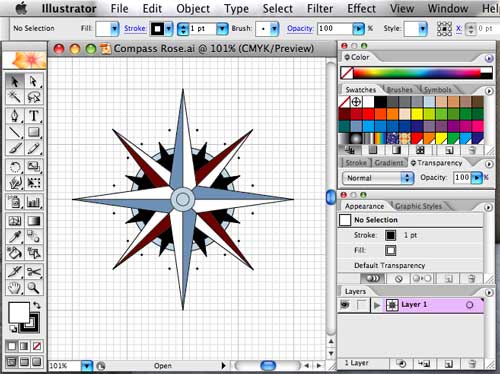The width and height of the screenshot is (500, 374).
Task: Select the Magic Wand tool
Action: pyautogui.click(x=15, y=97)
